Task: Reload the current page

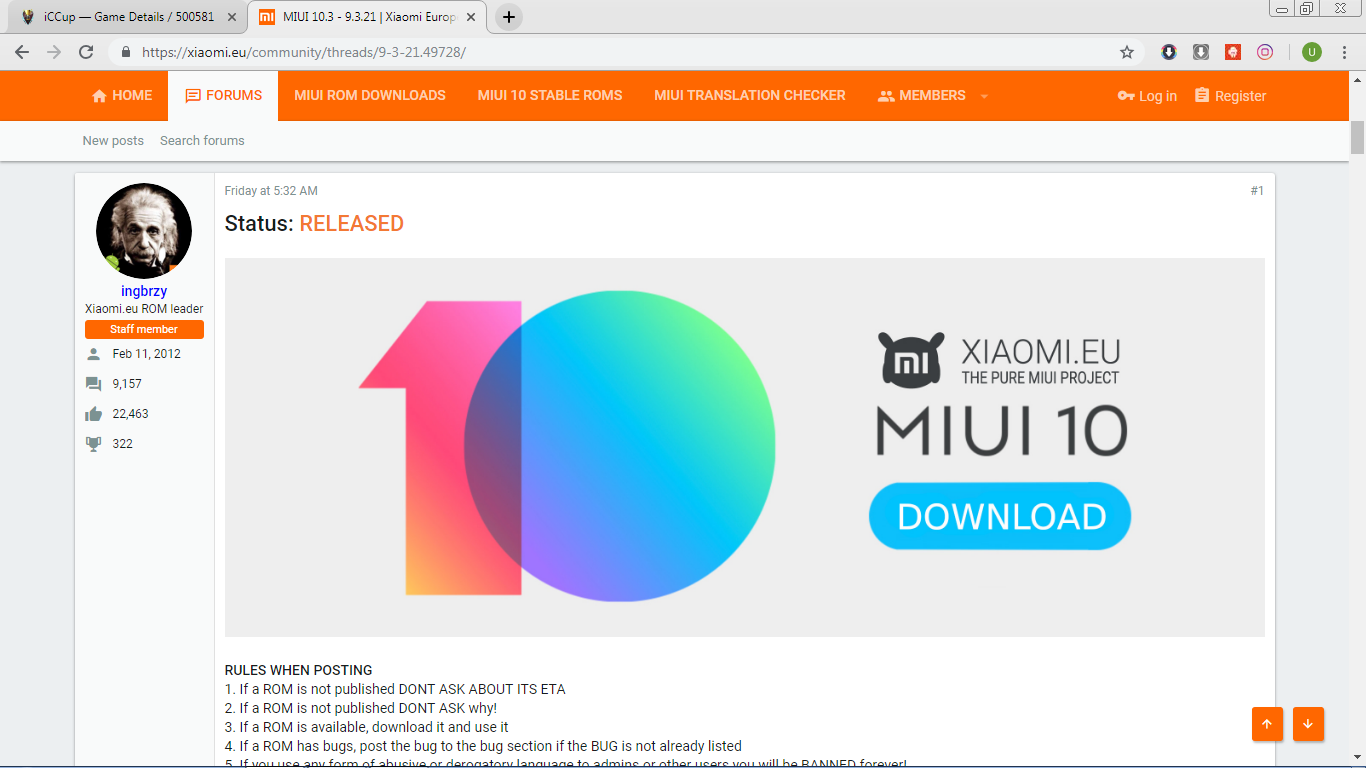Action: pyautogui.click(x=86, y=52)
